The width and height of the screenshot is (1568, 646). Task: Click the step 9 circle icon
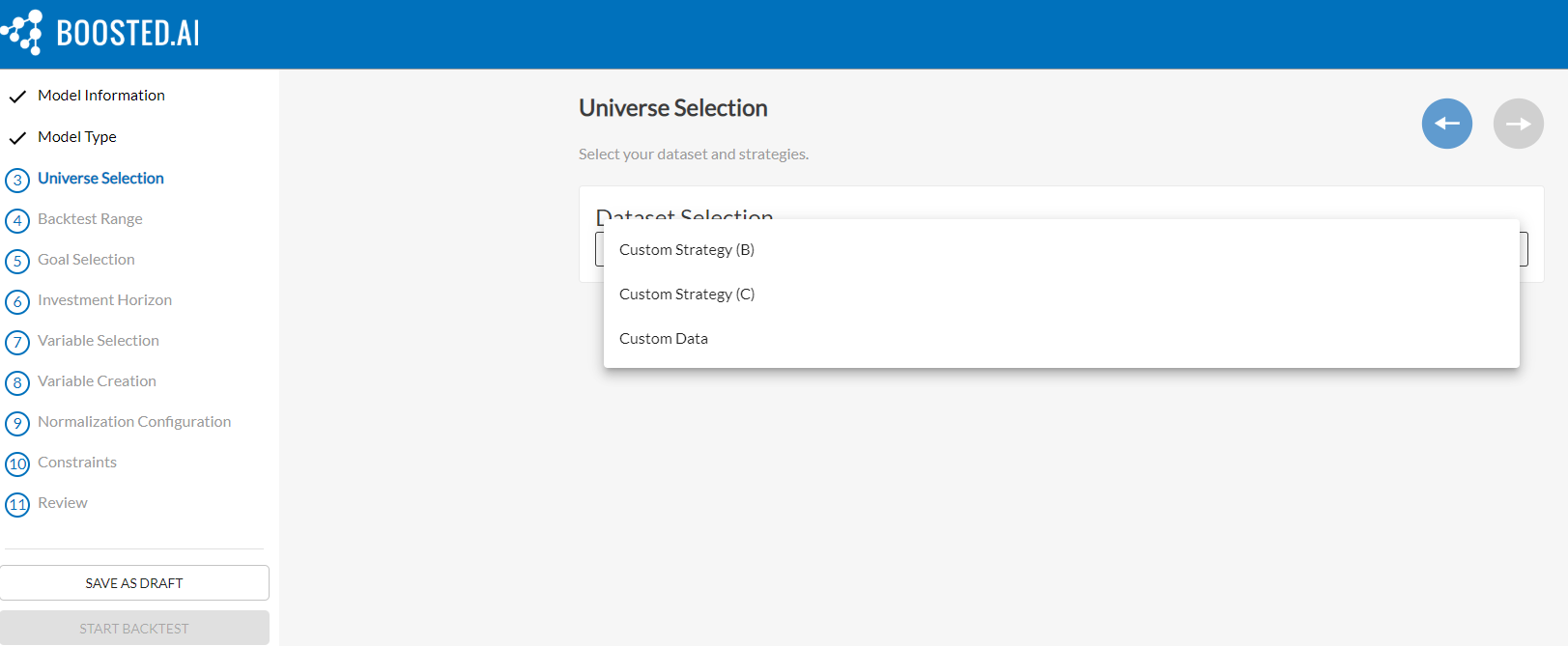[x=17, y=424]
